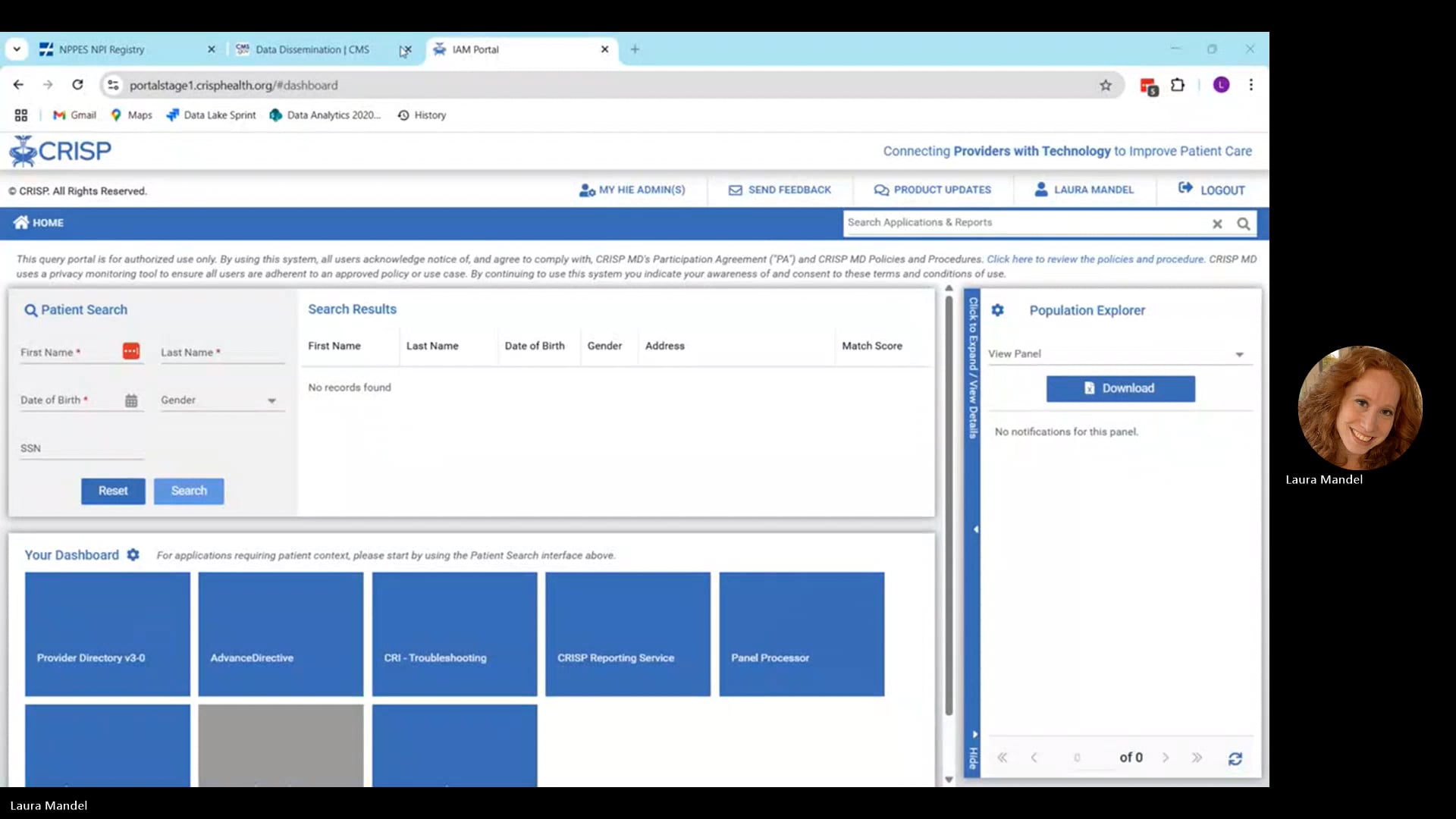The image size is (1456, 819).
Task: Refresh the Population Explorer panel results
Action: coord(1236,758)
